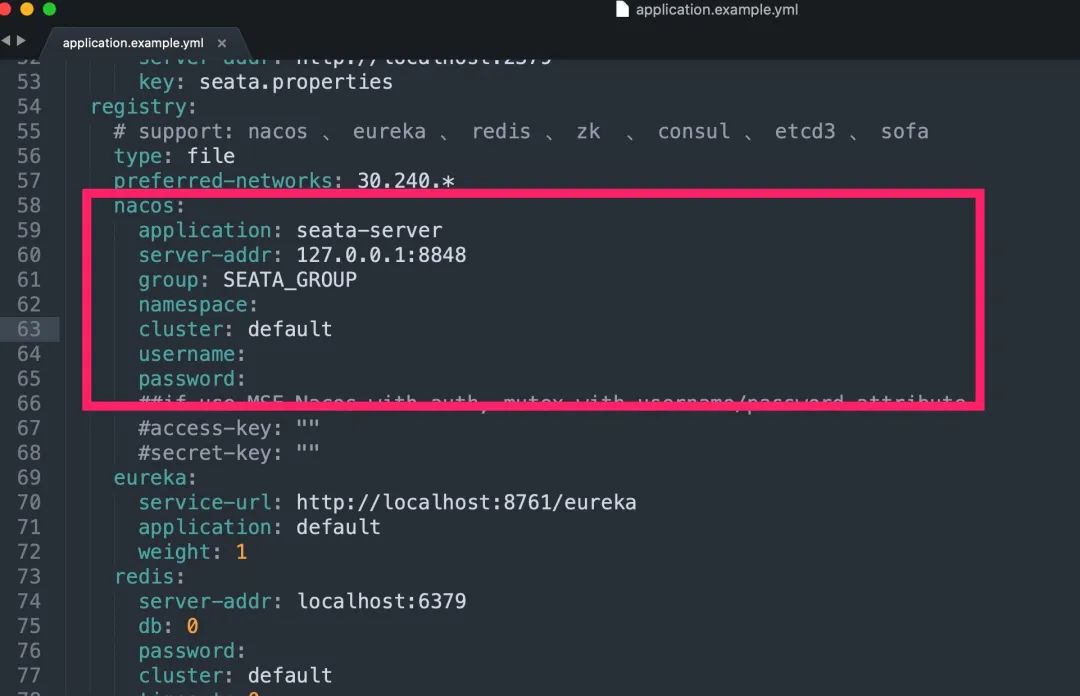Click the green maximize window button

(50, 9)
